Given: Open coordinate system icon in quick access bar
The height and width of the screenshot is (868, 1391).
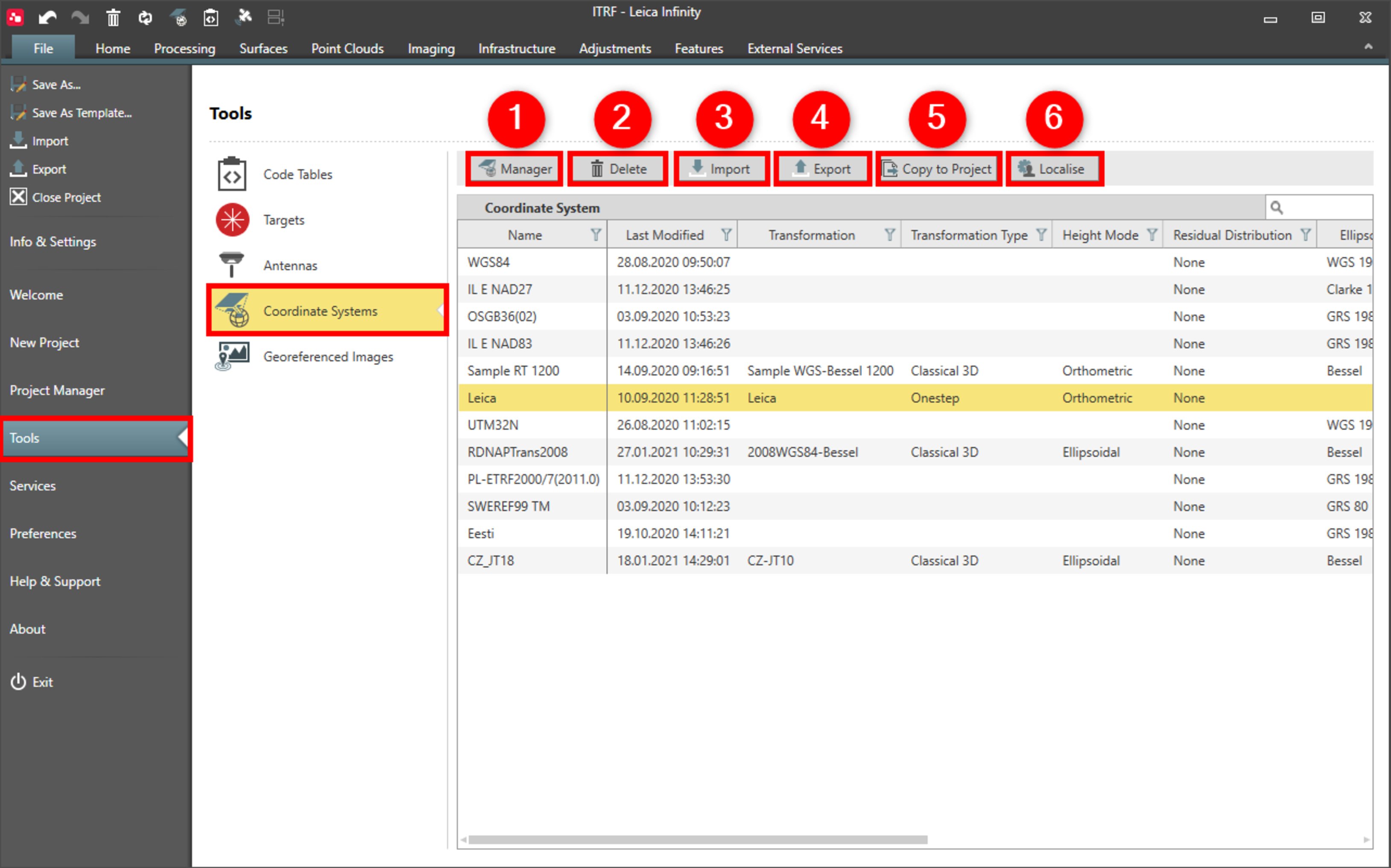Looking at the screenshot, I should pyautogui.click(x=178, y=18).
